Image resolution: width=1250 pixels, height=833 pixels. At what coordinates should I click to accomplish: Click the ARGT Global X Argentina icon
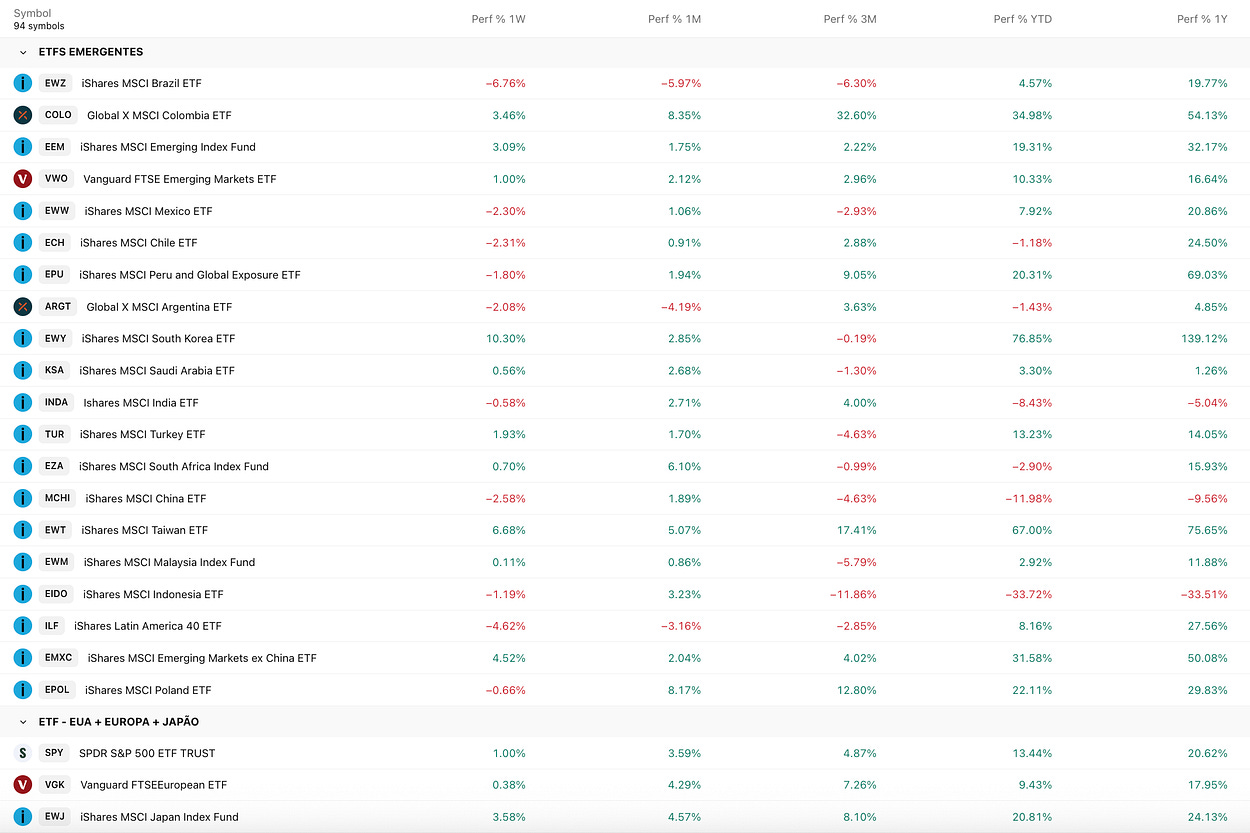pyautogui.click(x=23, y=307)
